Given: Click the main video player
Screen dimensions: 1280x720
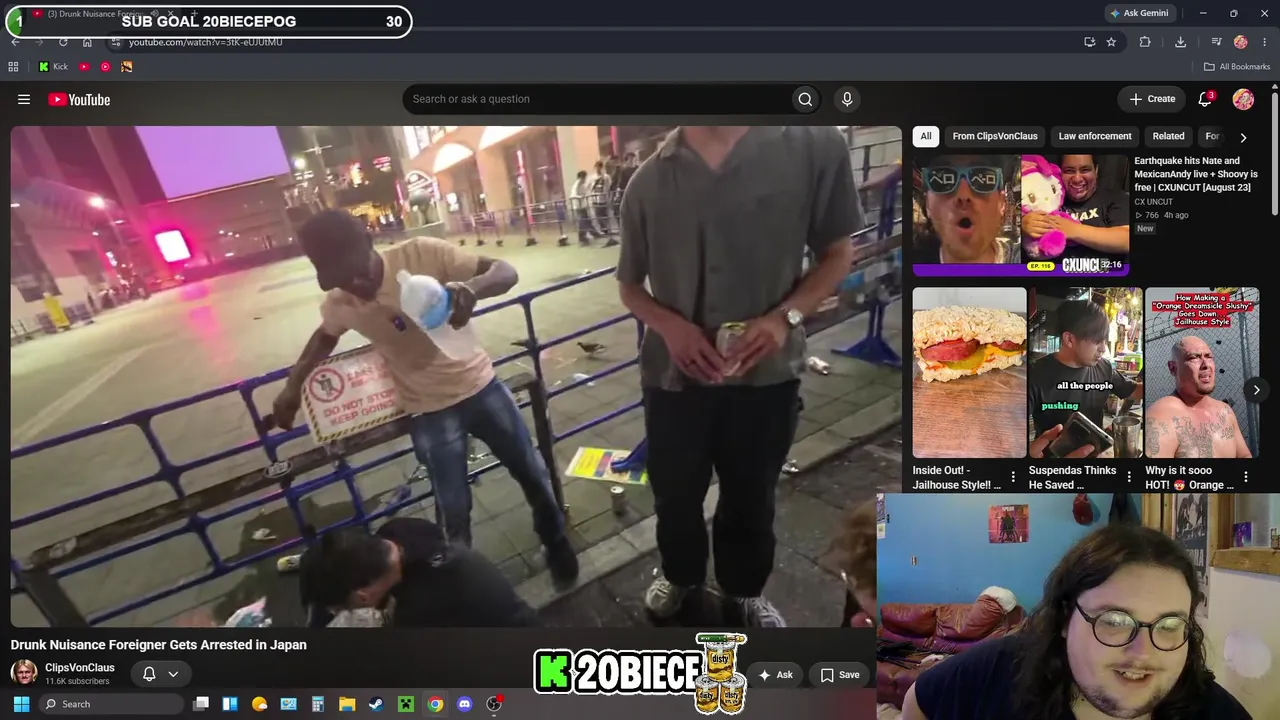Looking at the screenshot, I should point(456,376).
